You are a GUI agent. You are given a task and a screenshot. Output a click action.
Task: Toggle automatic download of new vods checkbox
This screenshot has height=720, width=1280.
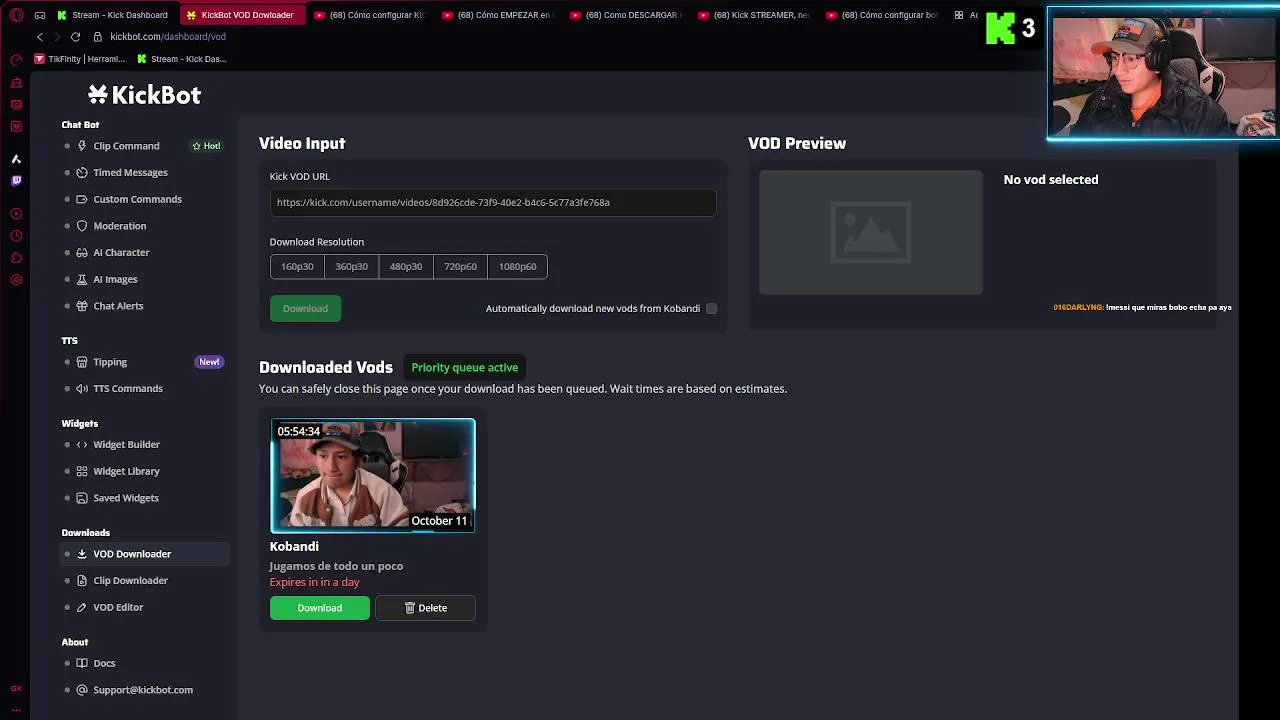(711, 308)
